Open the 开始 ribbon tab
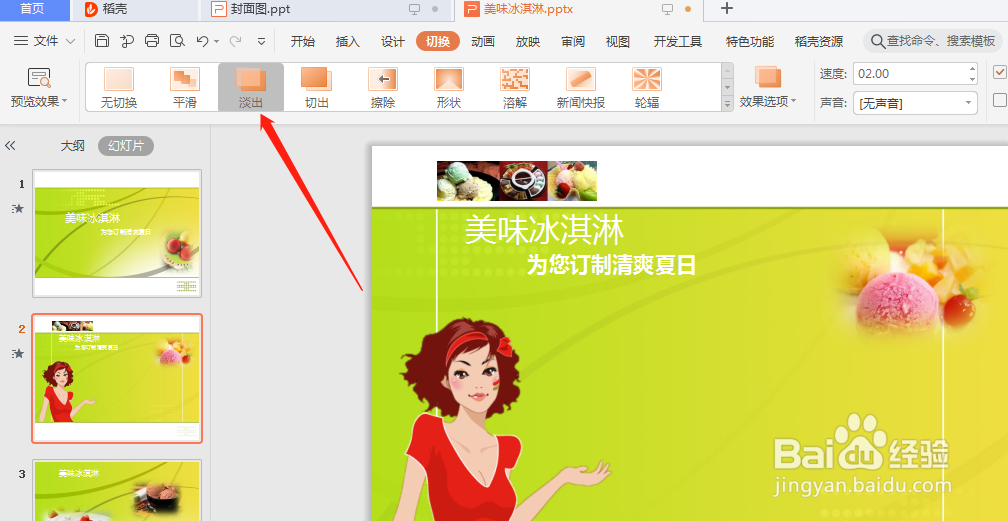This screenshot has width=1008, height=521. [303, 41]
